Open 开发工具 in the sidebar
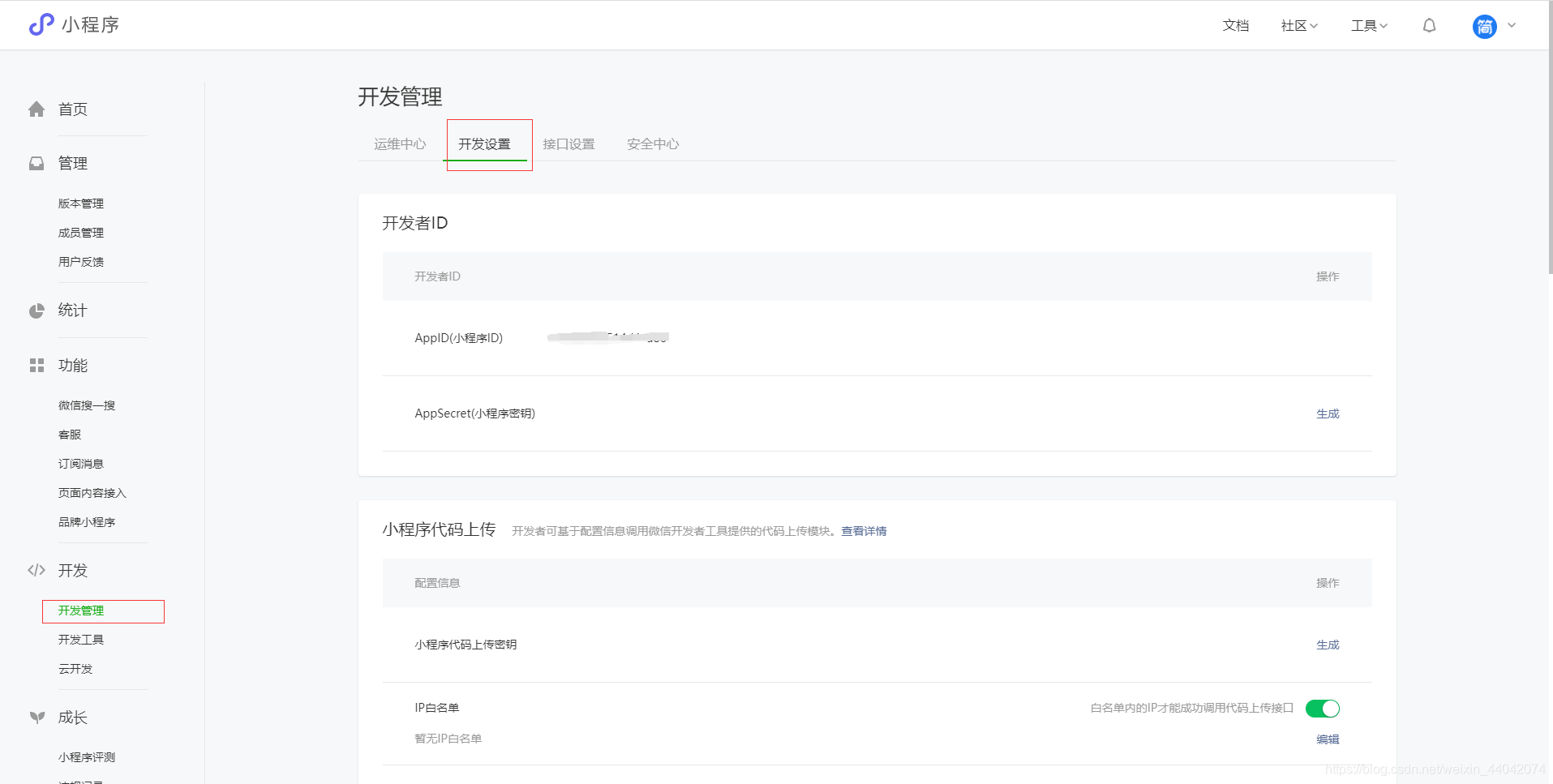 click(81, 640)
